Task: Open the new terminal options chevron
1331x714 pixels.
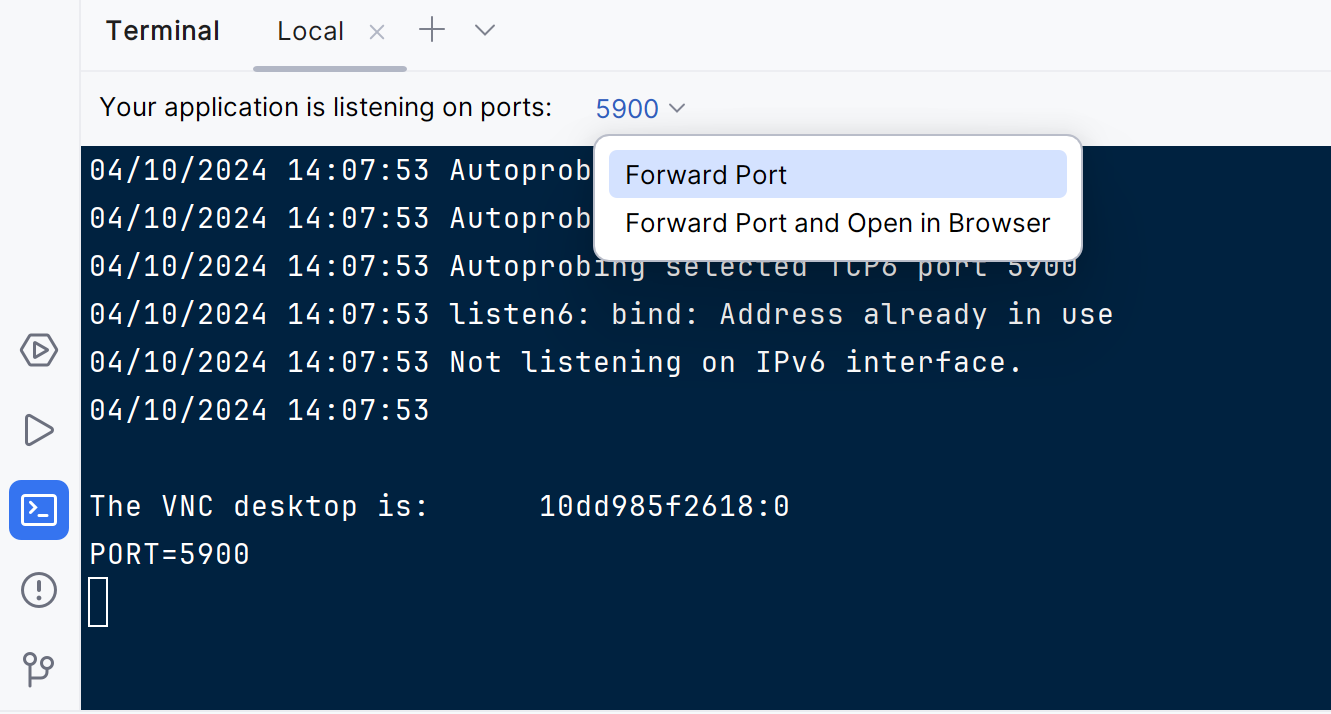Action: click(484, 30)
